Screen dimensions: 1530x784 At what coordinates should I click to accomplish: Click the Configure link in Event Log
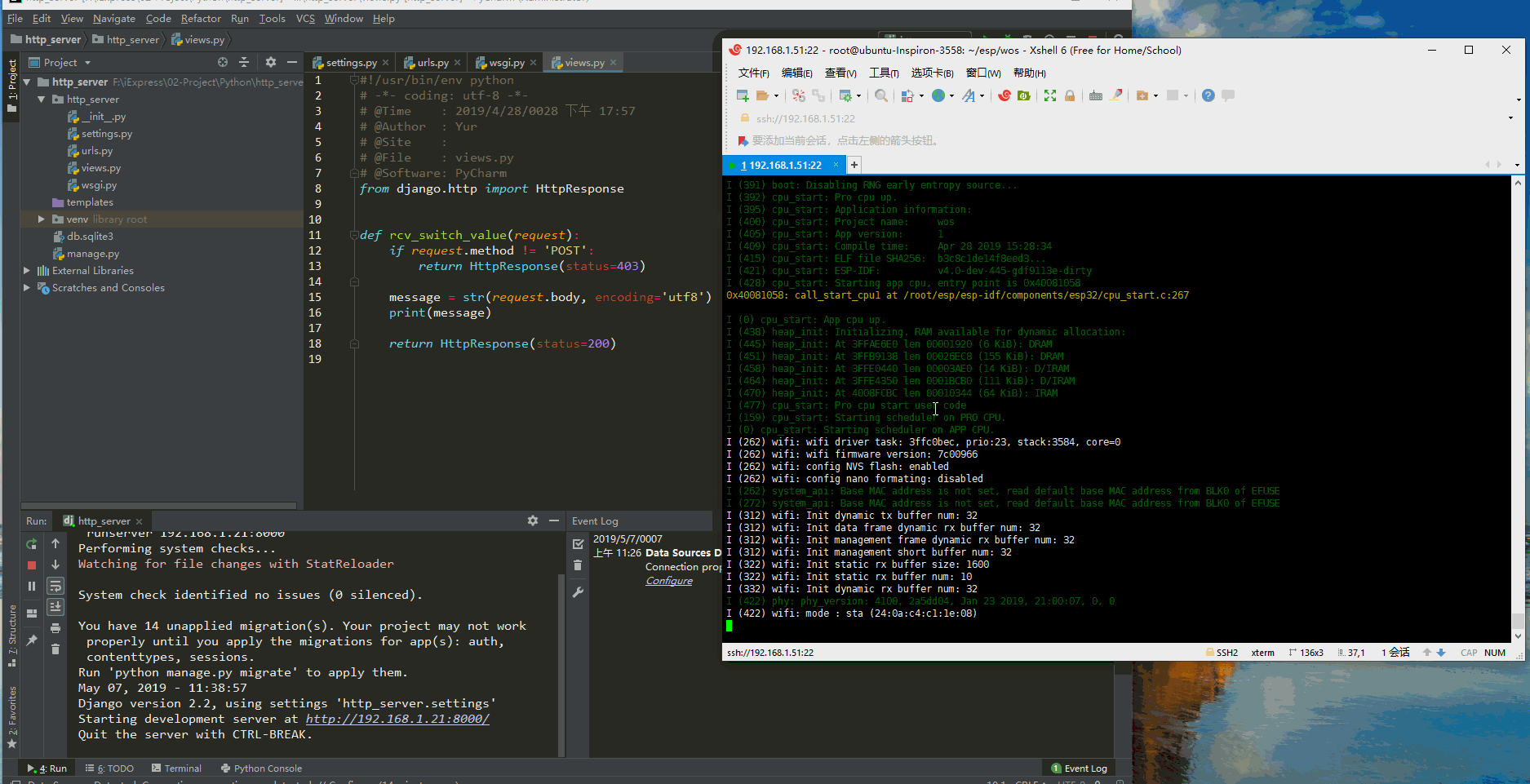[x=669, y=581]
